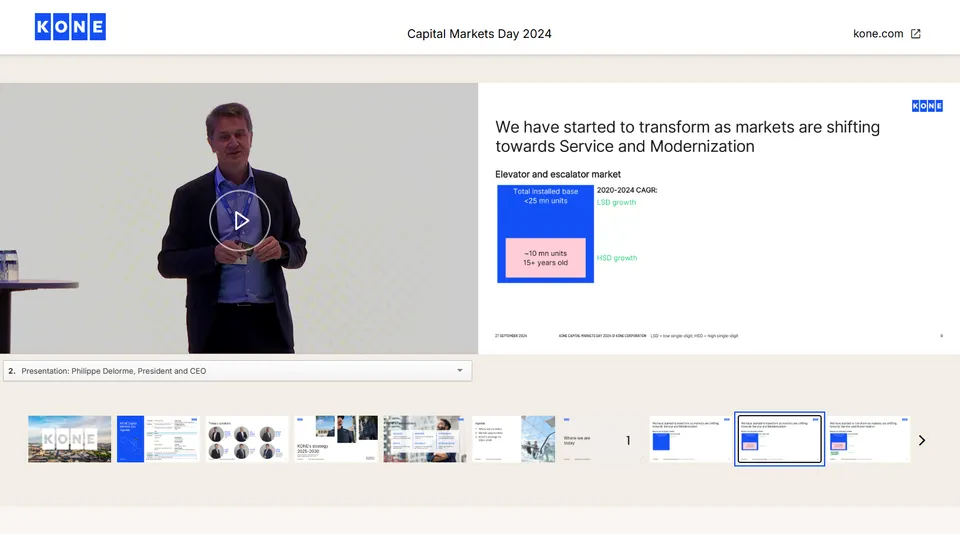960x534 pixels.
Task: Click the dropdown arrow in presenter selector
Action: pyautogui.click(x=460, y=371)
